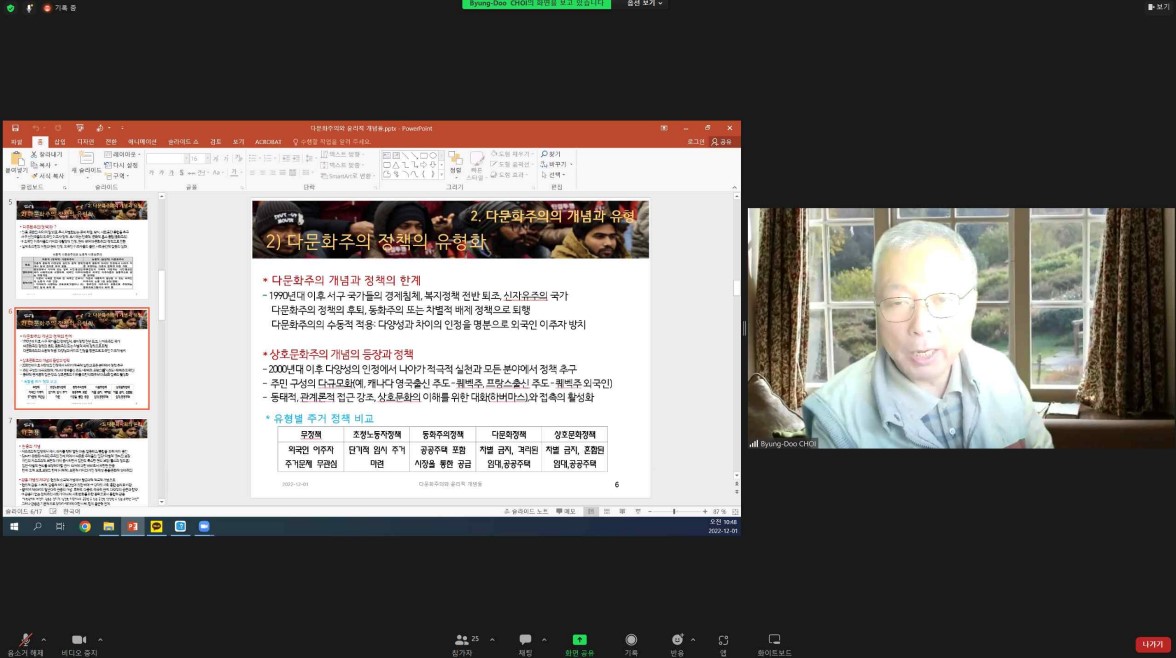1176x658 pixels.
Task: Open audio options arrow beside microphone
Action: [44, 640]
